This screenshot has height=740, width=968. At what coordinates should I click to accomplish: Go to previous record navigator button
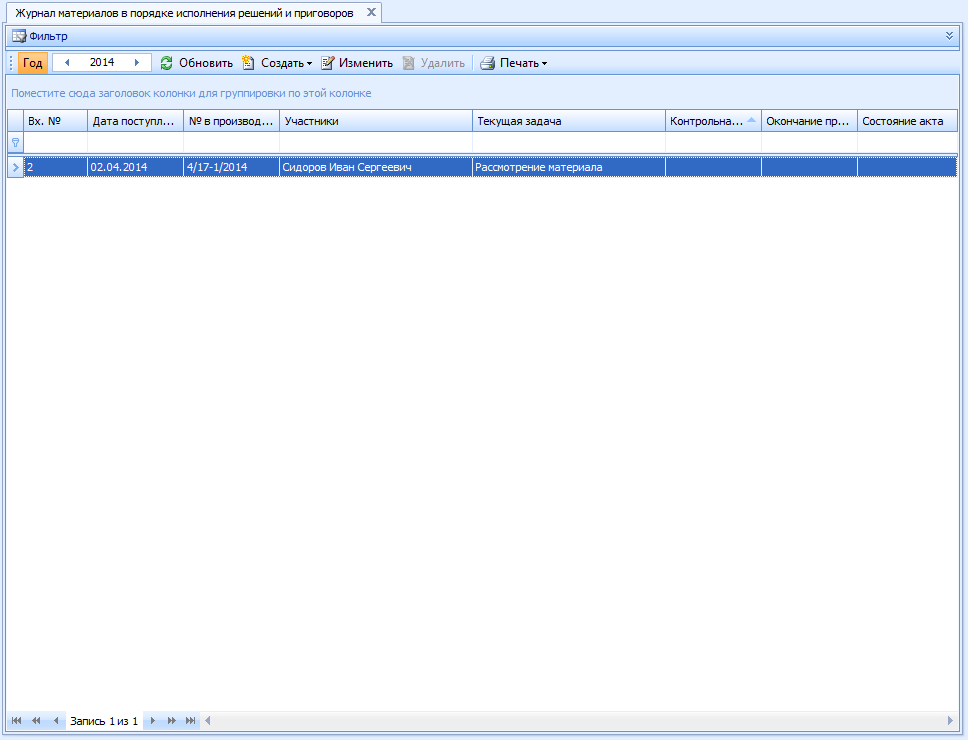pos(56,720)
